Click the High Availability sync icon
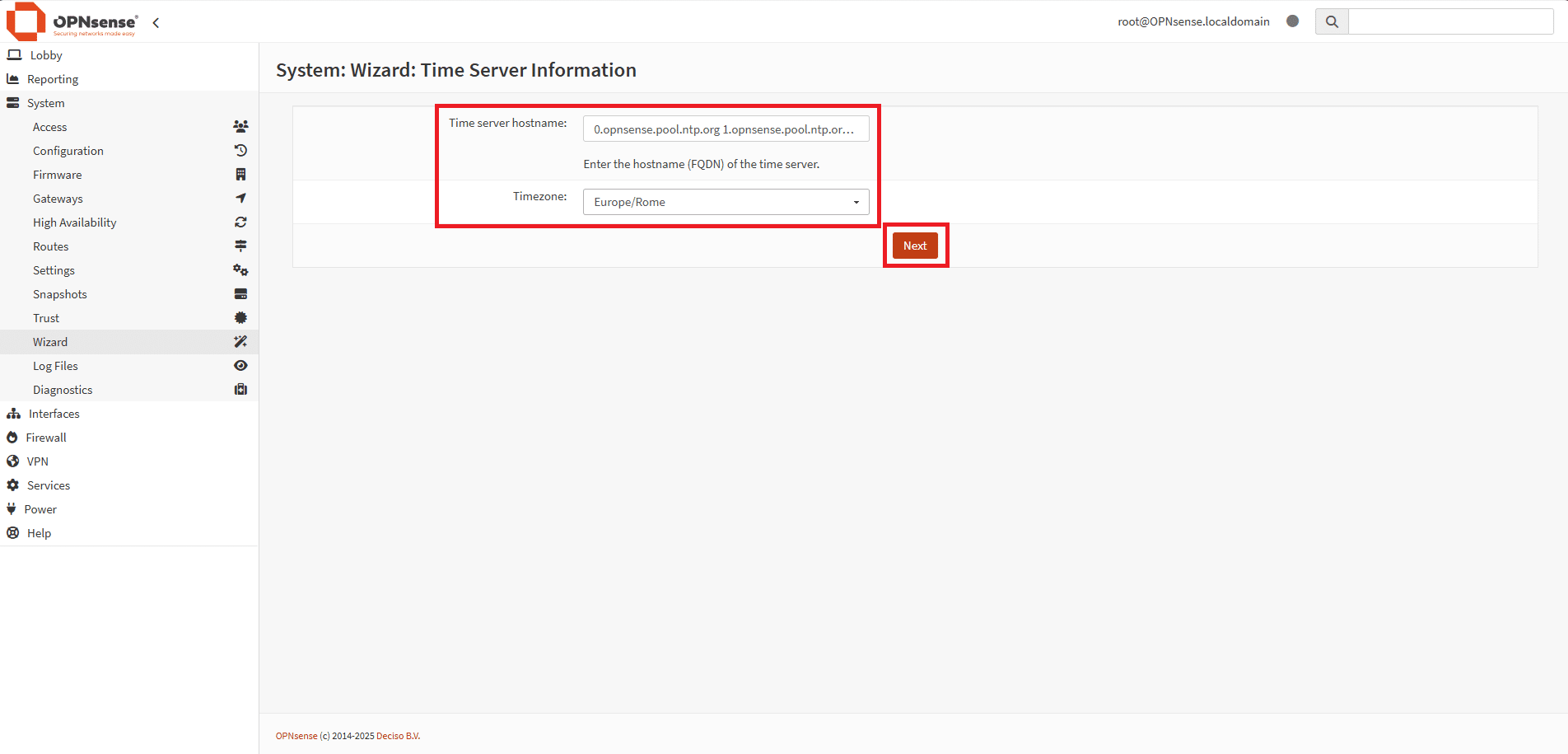Screen dimensions: 1568x754 240,222
